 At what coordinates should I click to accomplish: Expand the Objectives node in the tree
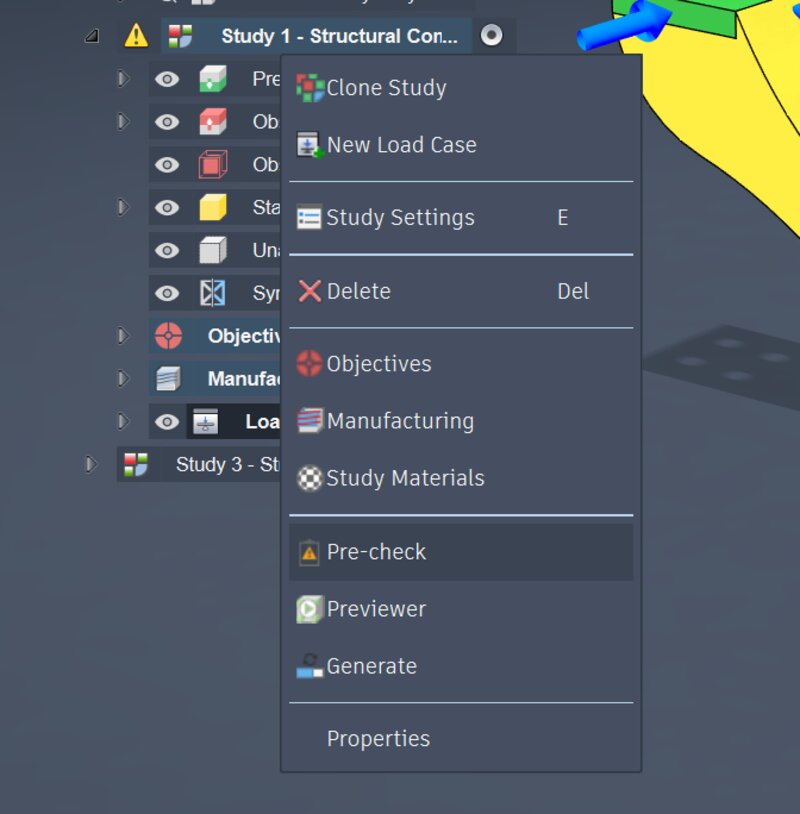(x=123, y=336)
